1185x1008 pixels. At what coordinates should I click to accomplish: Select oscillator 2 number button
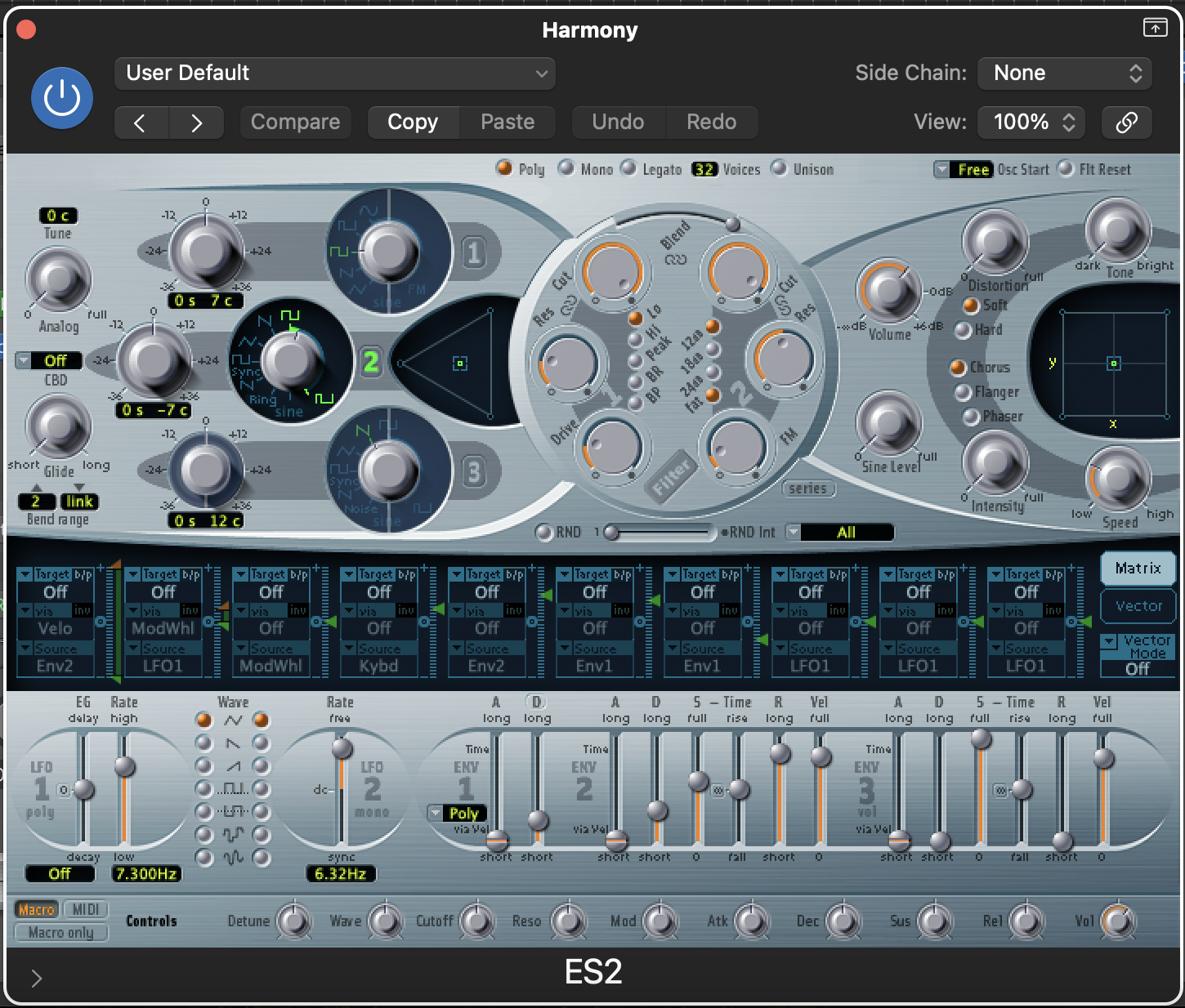tap(371, 361)
